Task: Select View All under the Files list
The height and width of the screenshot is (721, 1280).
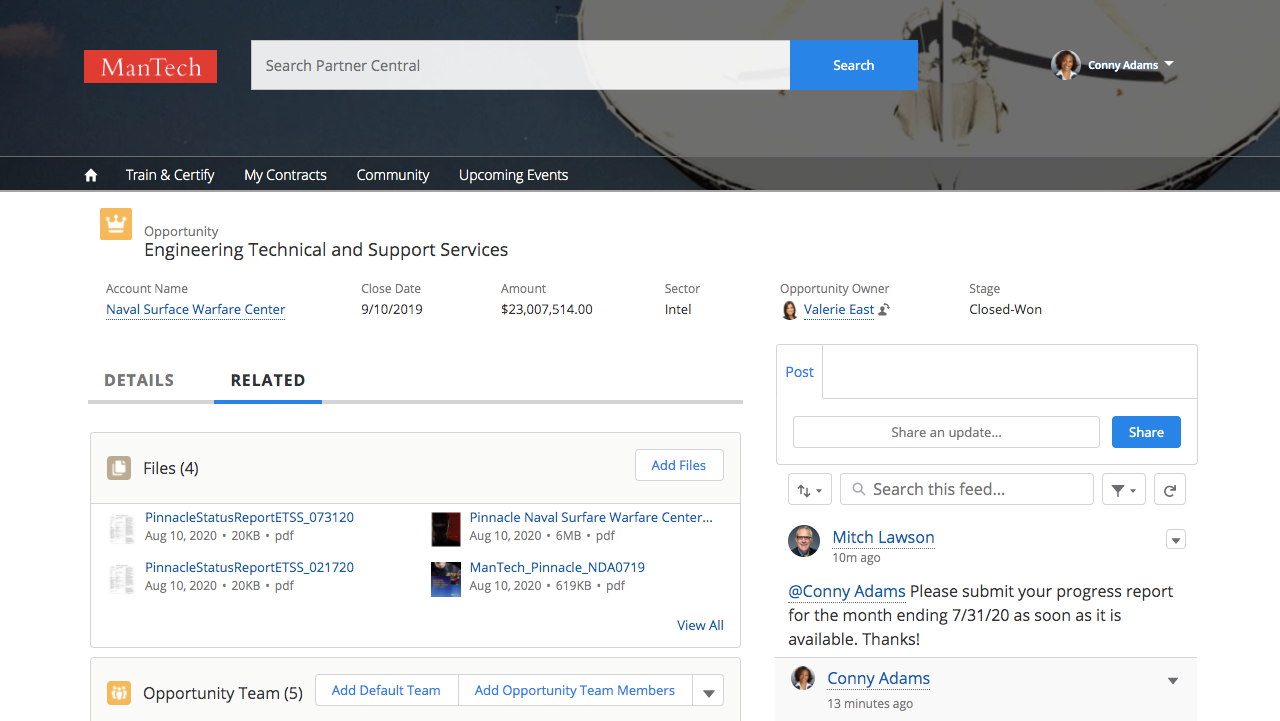Action: pos(700,625)
